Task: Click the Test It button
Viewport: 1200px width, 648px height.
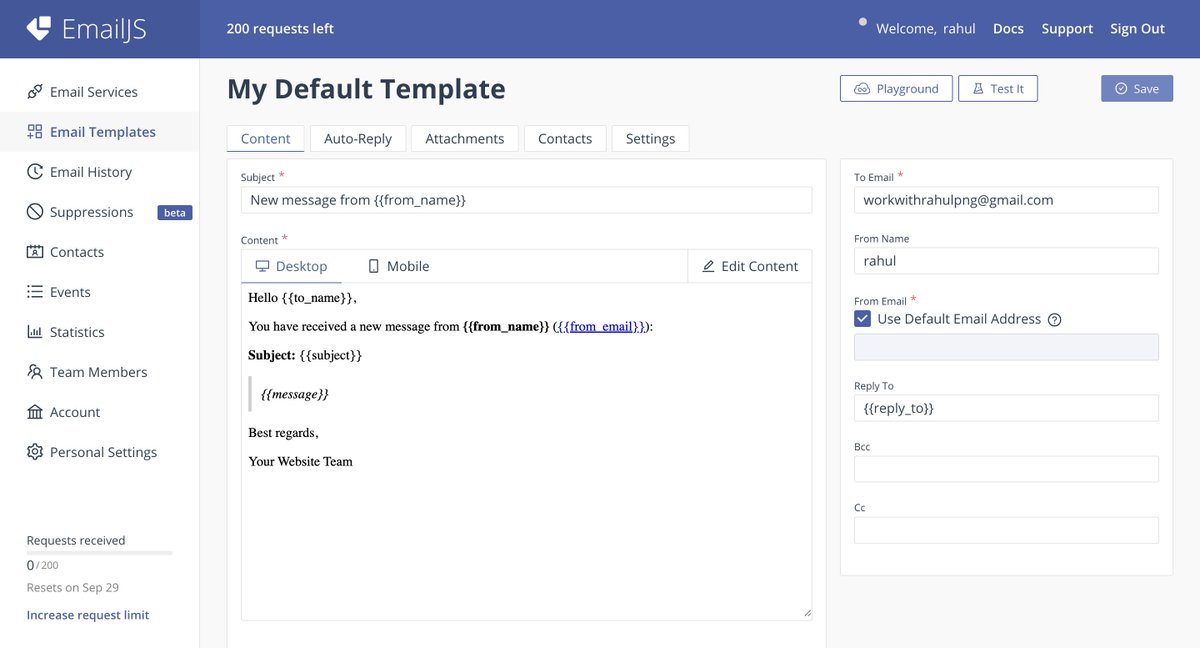Action: [x=998, y=89]
